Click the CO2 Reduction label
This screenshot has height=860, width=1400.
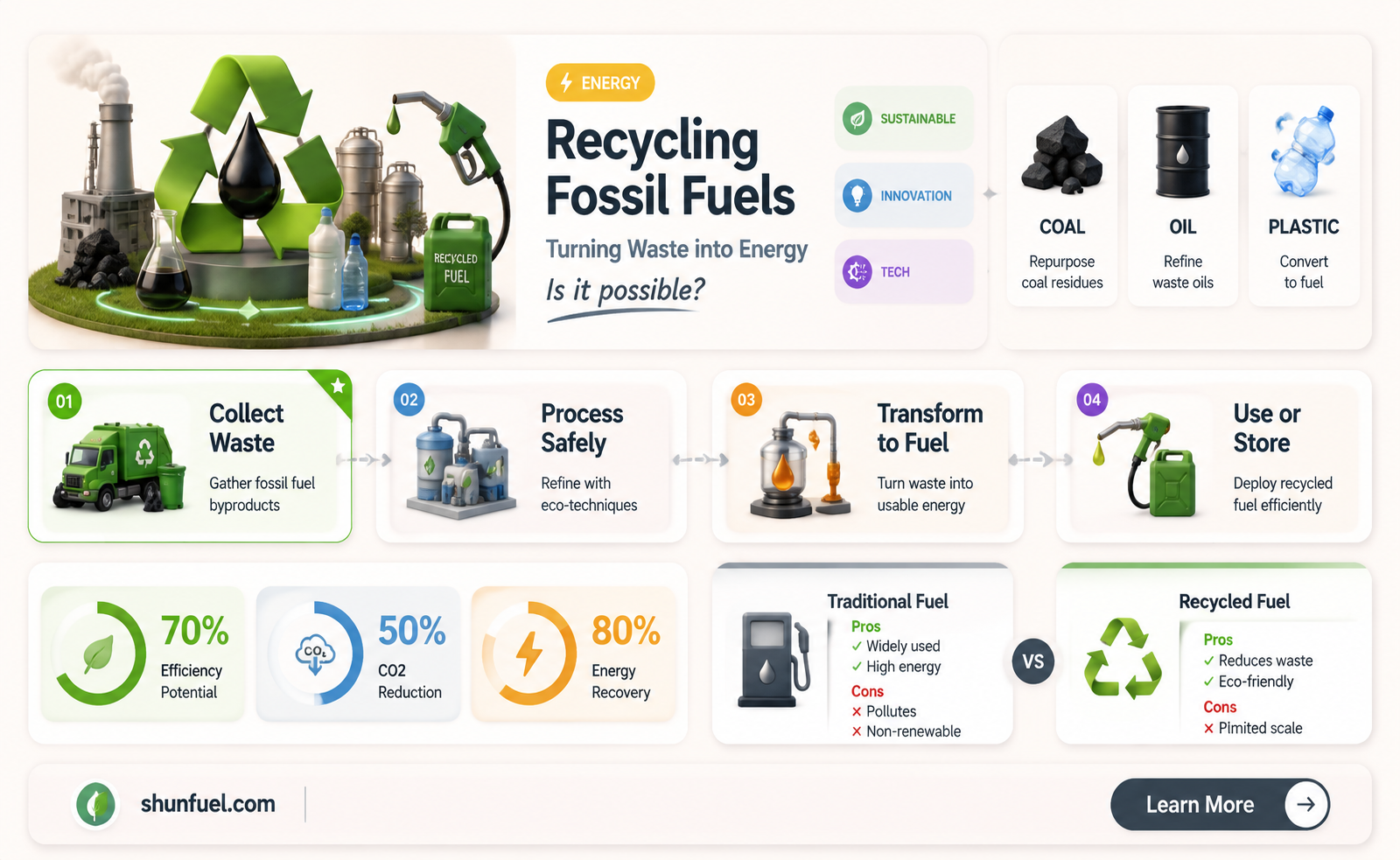409,682
